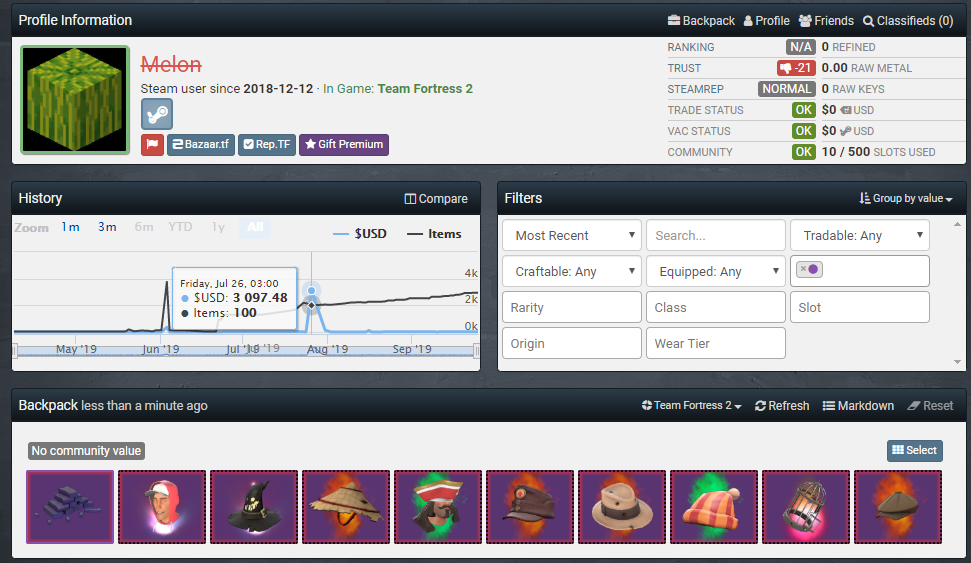
Task: Click the Search input field
Action: coord(716,235)
